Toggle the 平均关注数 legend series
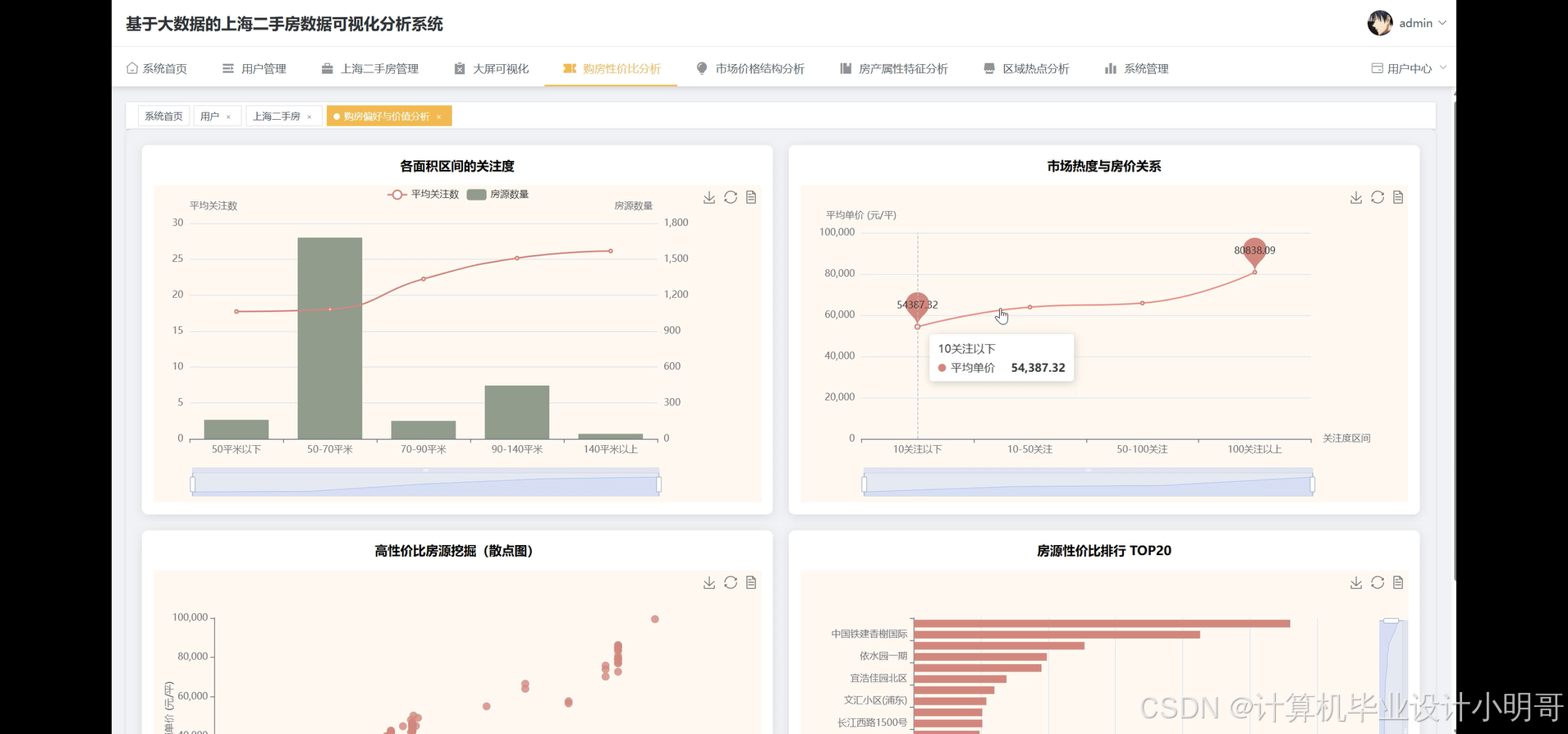This screenshot has height=734, width=1568. point(423,195)
